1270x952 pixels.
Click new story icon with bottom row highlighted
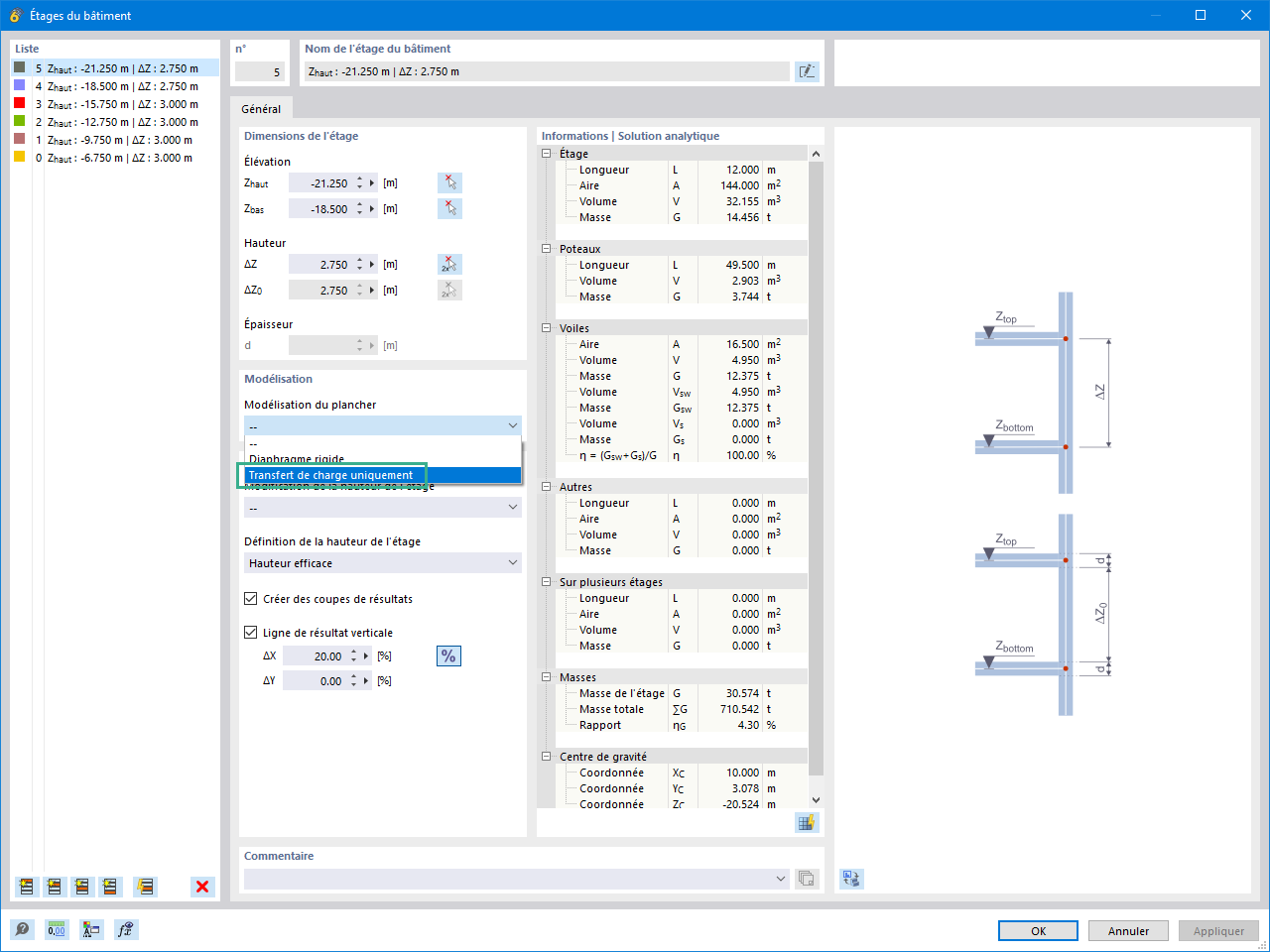pos(110,887)
